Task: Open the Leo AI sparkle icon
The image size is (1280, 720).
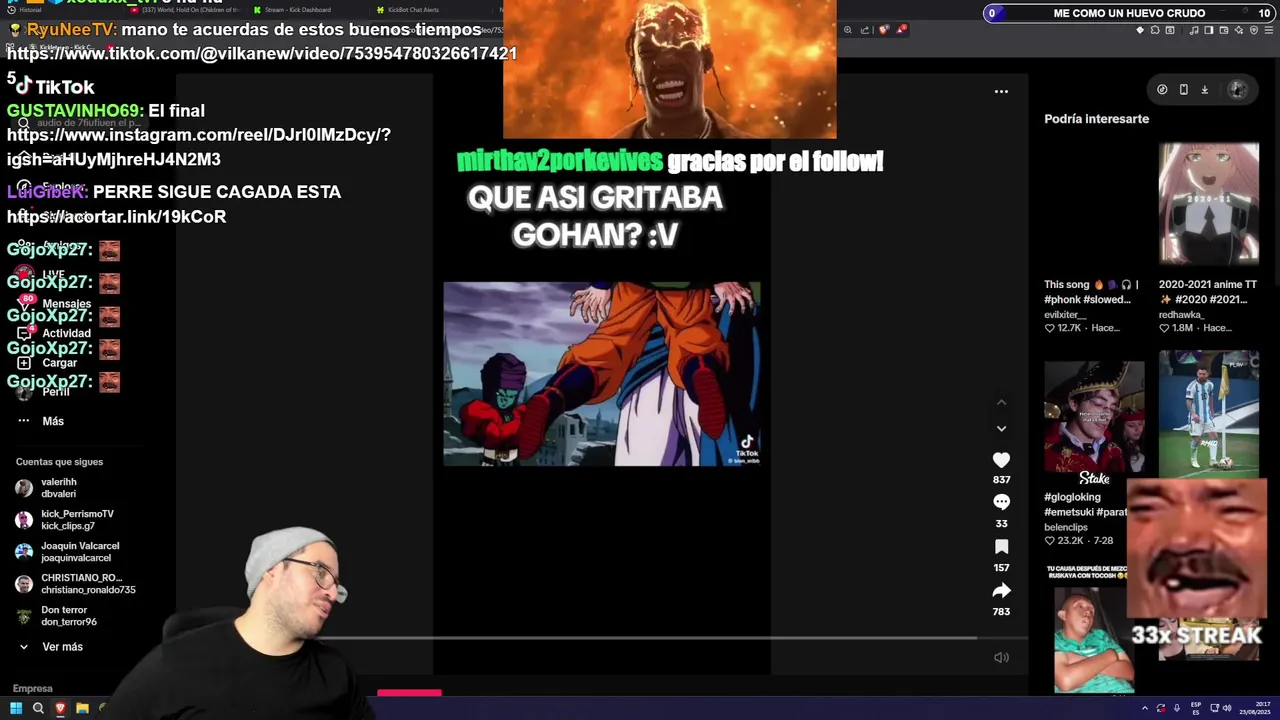Action: pos(1239,30)
